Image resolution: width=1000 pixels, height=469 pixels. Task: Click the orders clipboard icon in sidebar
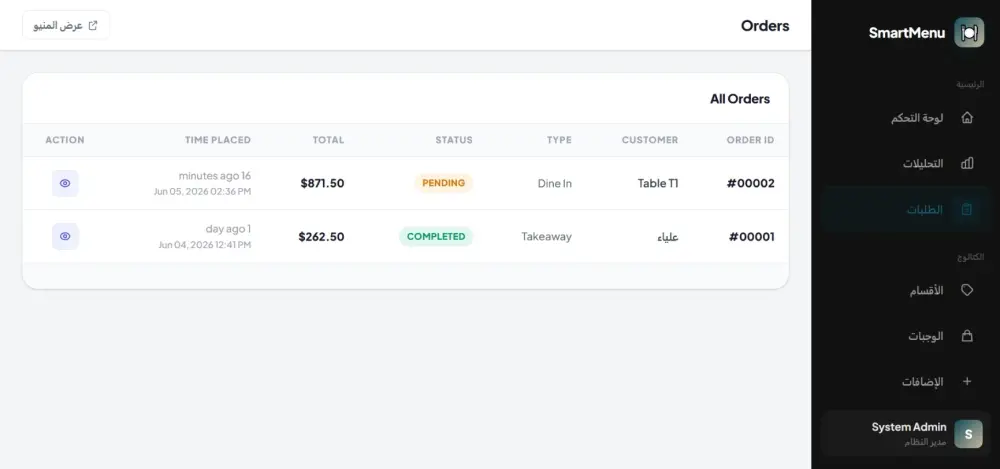coord(967,209)
